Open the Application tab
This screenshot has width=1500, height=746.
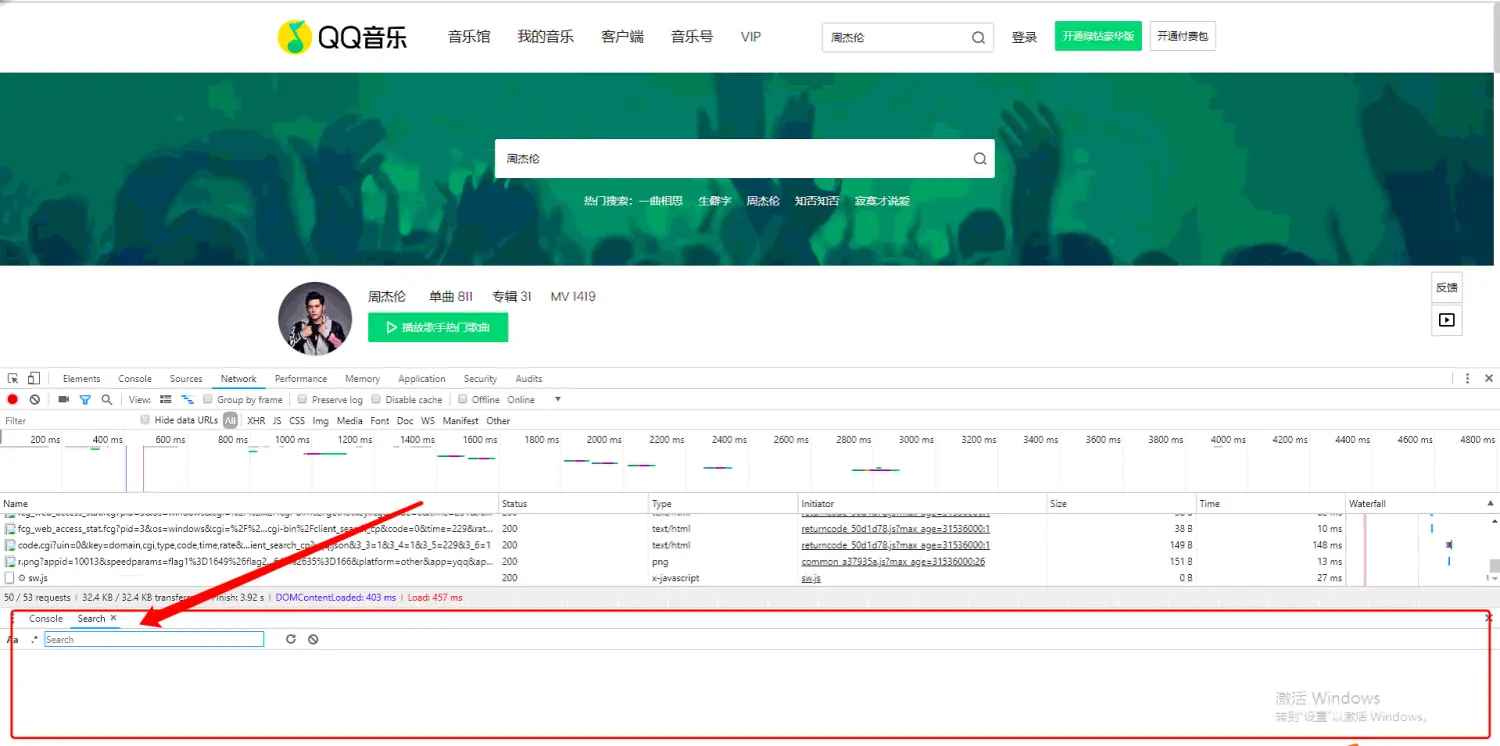[422, 379]
